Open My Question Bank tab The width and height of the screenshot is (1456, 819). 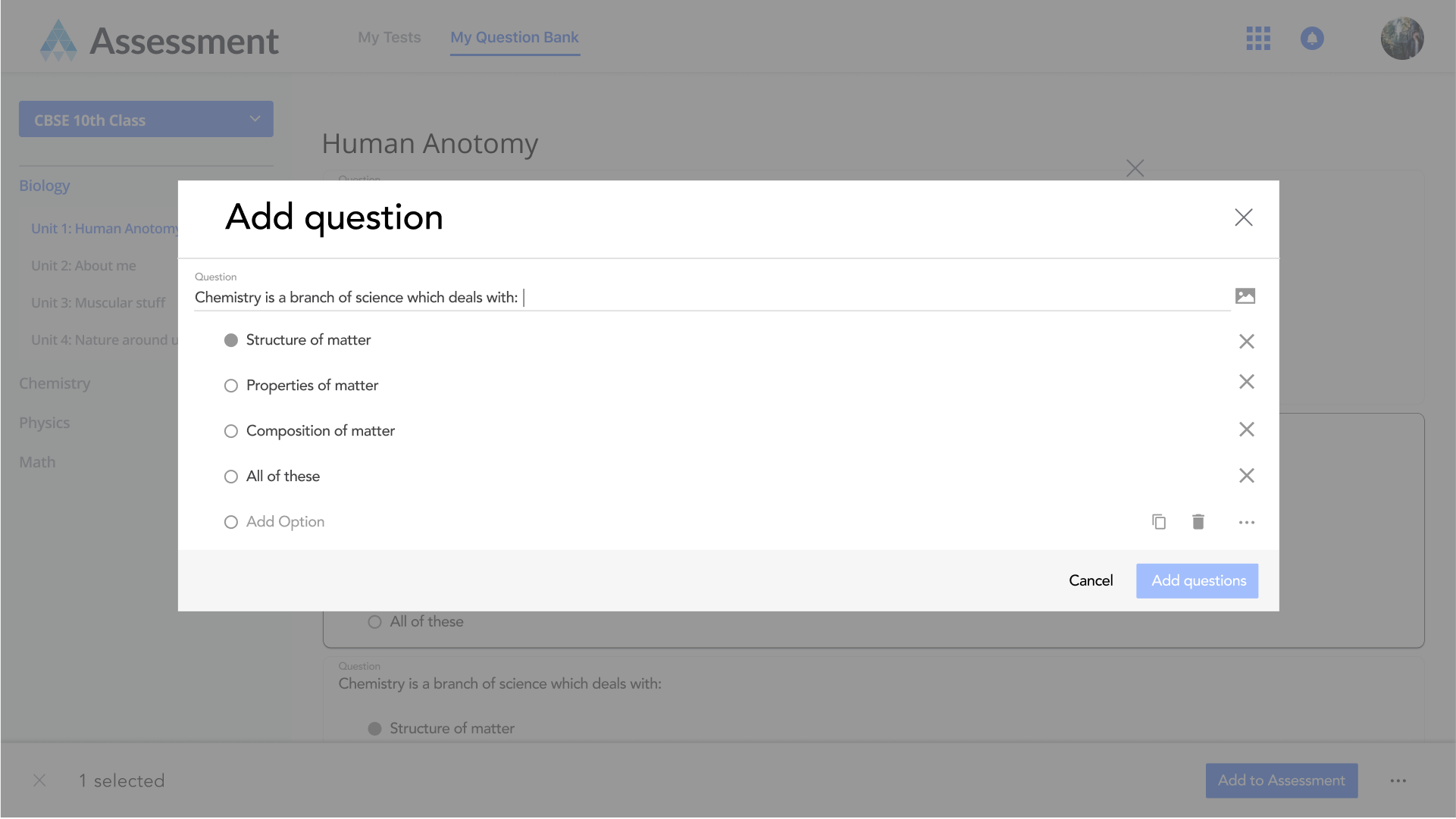[514, 37]
